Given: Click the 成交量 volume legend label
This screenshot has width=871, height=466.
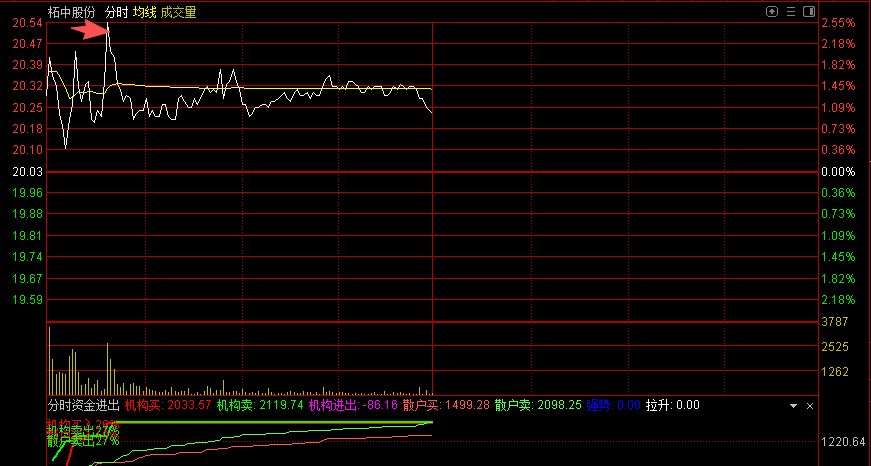Looking at the screenshot, I should [178, 12].
